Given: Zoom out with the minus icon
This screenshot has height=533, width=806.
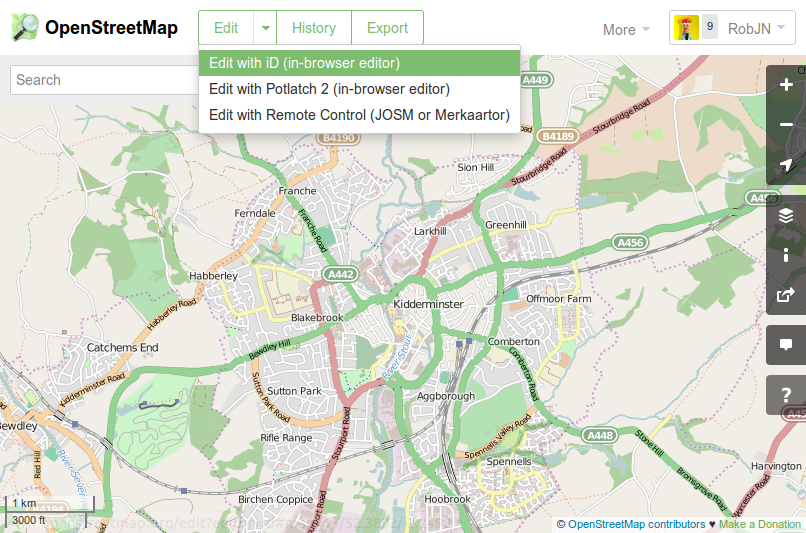Looking at the screenshot, I should click(786, 124).
